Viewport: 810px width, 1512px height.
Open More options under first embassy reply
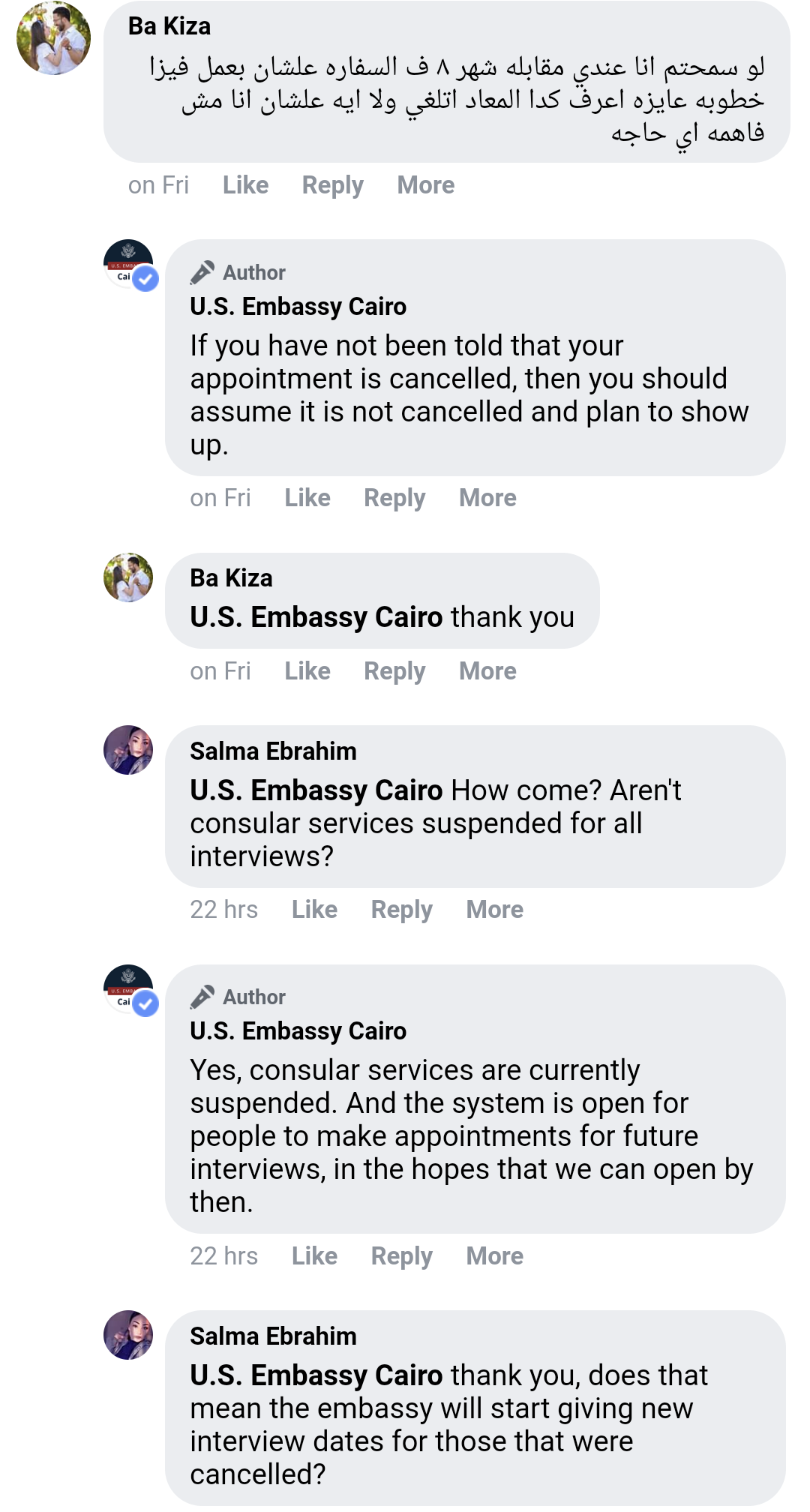coord(487,498)
